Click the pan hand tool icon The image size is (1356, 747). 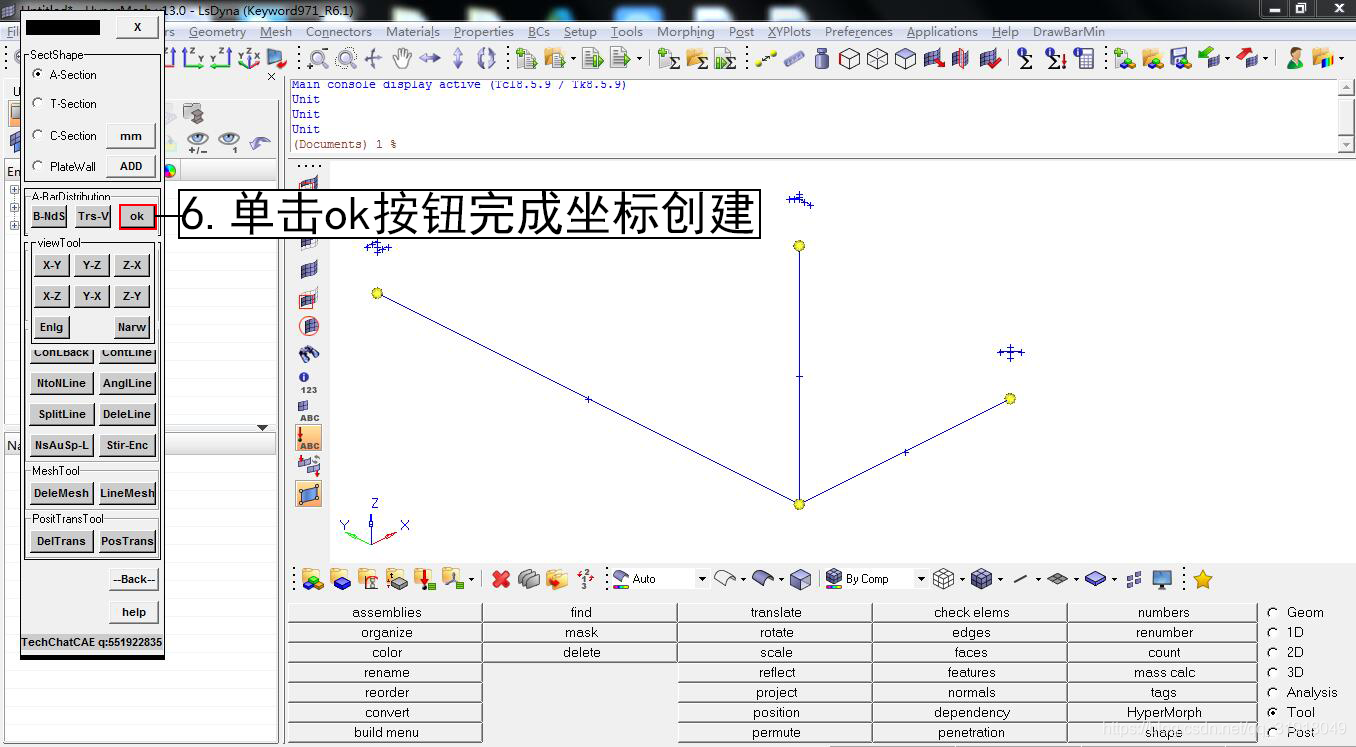point(402,58)
